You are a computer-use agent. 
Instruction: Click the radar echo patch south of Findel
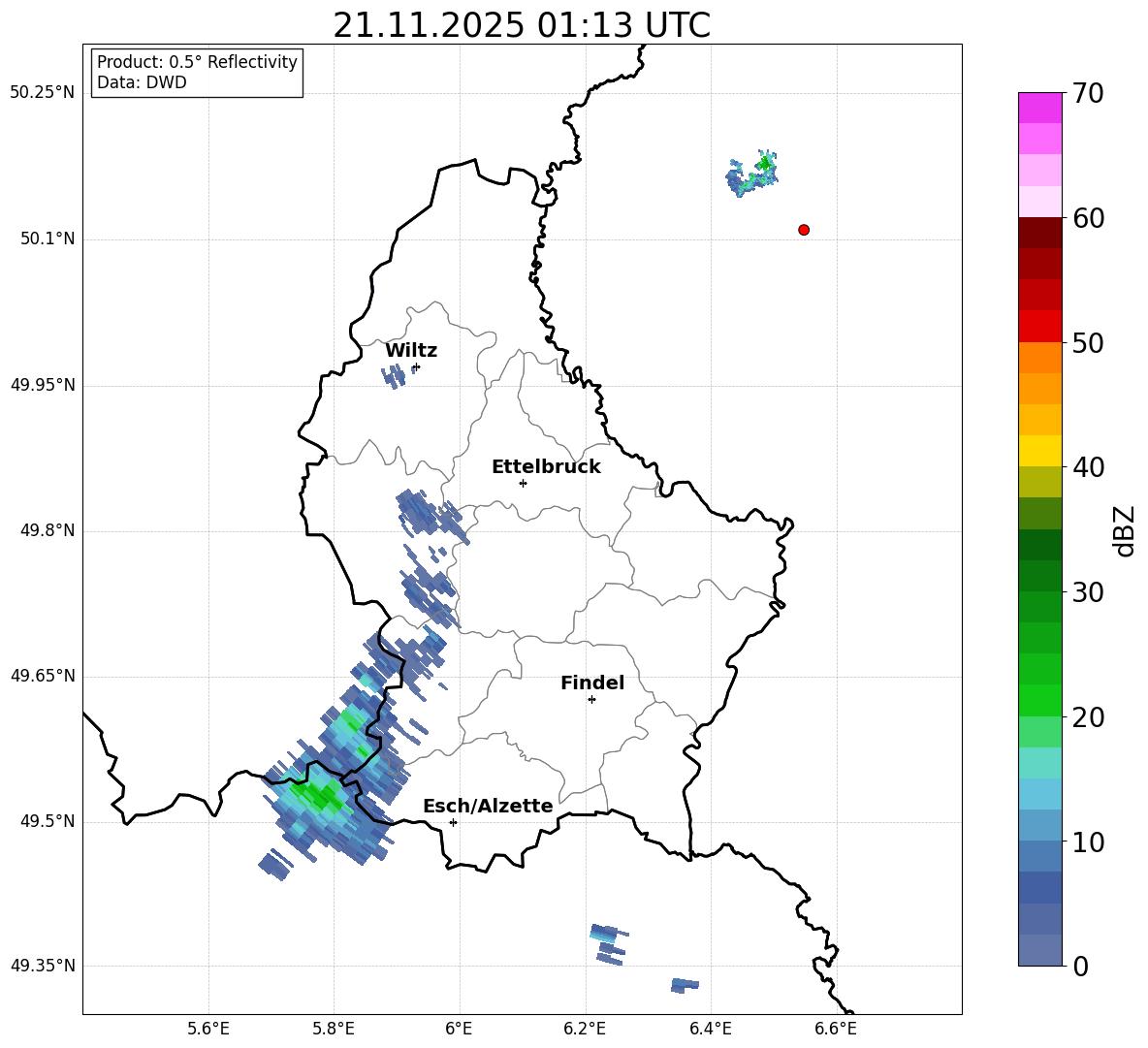click(x=608, y=944)
